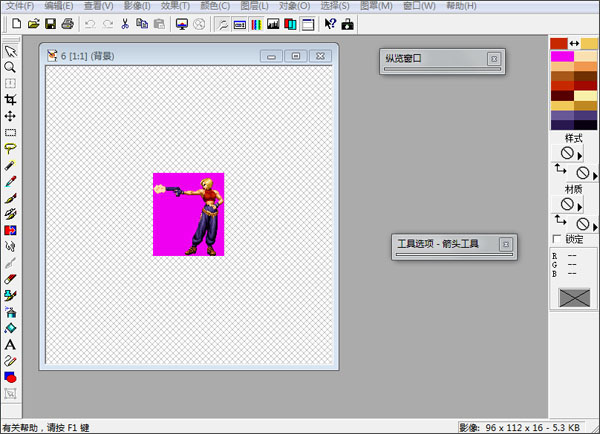Print the current image

tap(68, 24)
